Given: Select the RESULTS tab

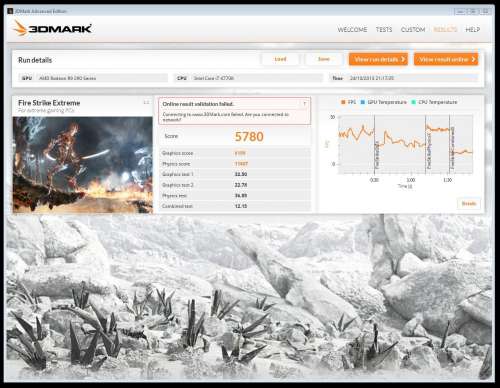Looking at the screenshot, I should tap(445, 30).
